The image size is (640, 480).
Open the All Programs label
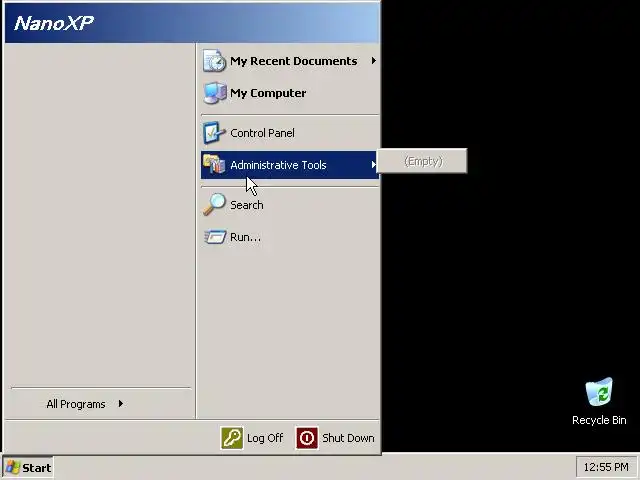76,404
